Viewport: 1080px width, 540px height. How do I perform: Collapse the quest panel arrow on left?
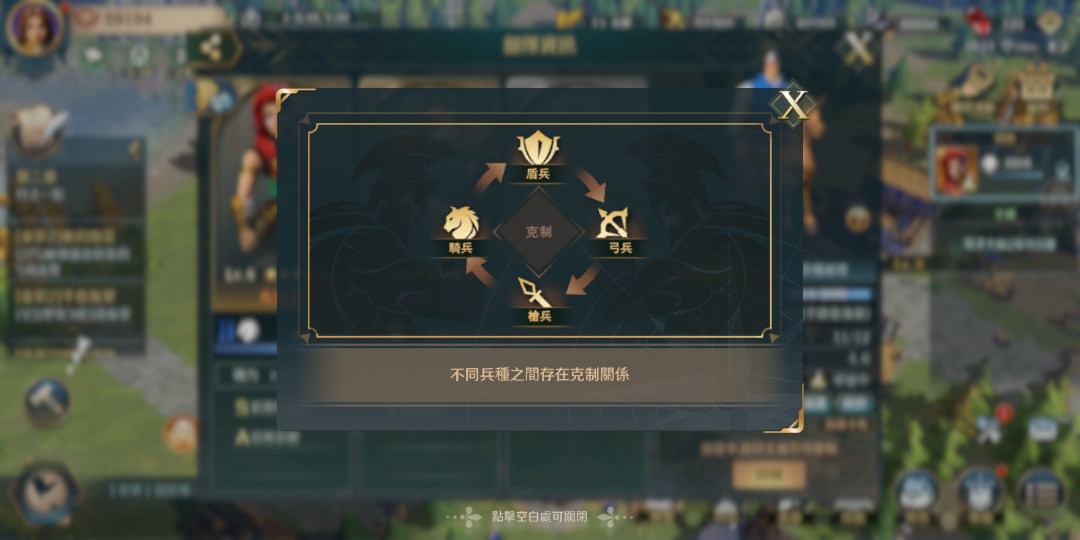[x=134, y=148]
